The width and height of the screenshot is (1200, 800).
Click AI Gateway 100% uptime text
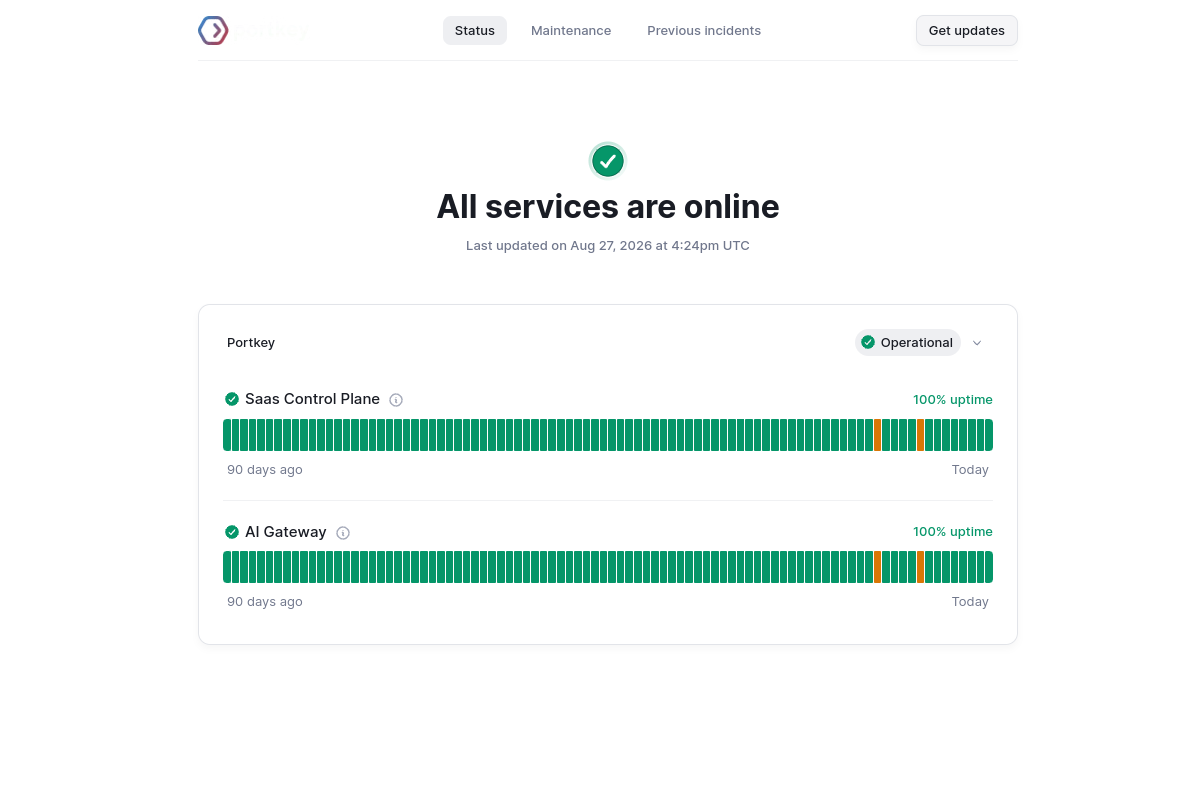(x=953, y=531)
